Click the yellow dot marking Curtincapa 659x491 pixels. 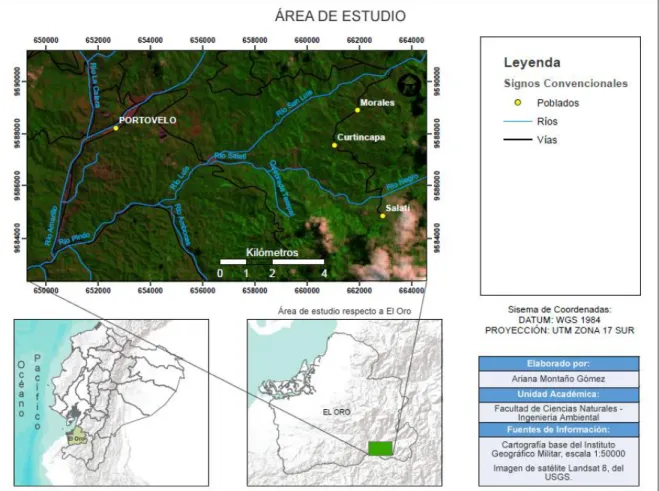[335, 145]
